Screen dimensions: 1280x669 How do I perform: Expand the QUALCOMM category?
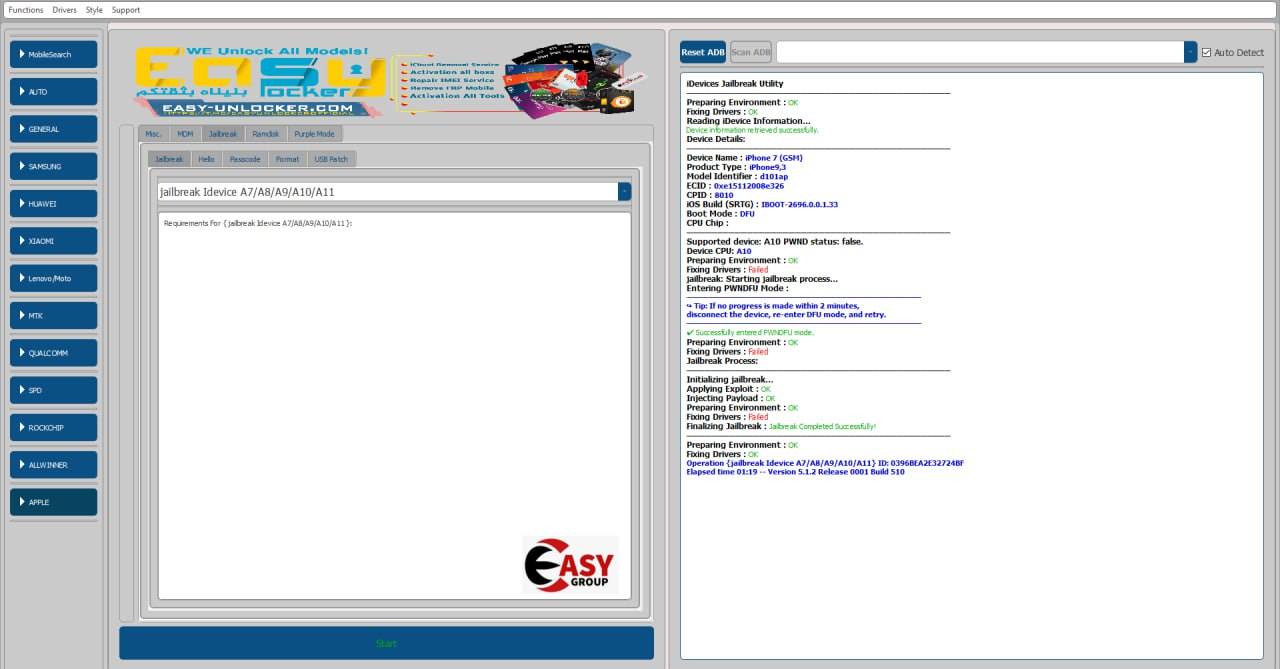point(54,353)
